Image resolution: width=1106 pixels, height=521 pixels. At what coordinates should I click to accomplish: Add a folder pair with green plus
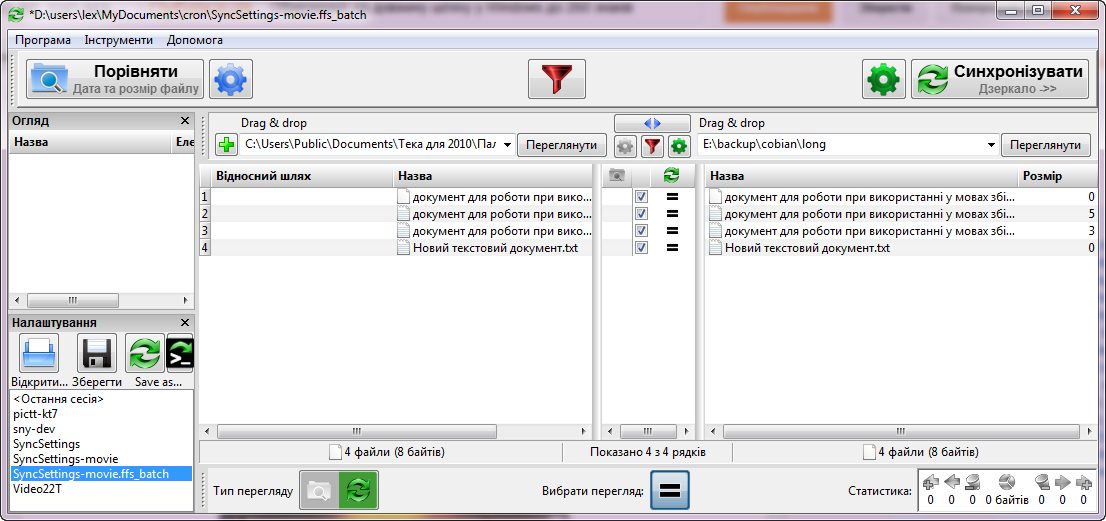coord(227,146)
